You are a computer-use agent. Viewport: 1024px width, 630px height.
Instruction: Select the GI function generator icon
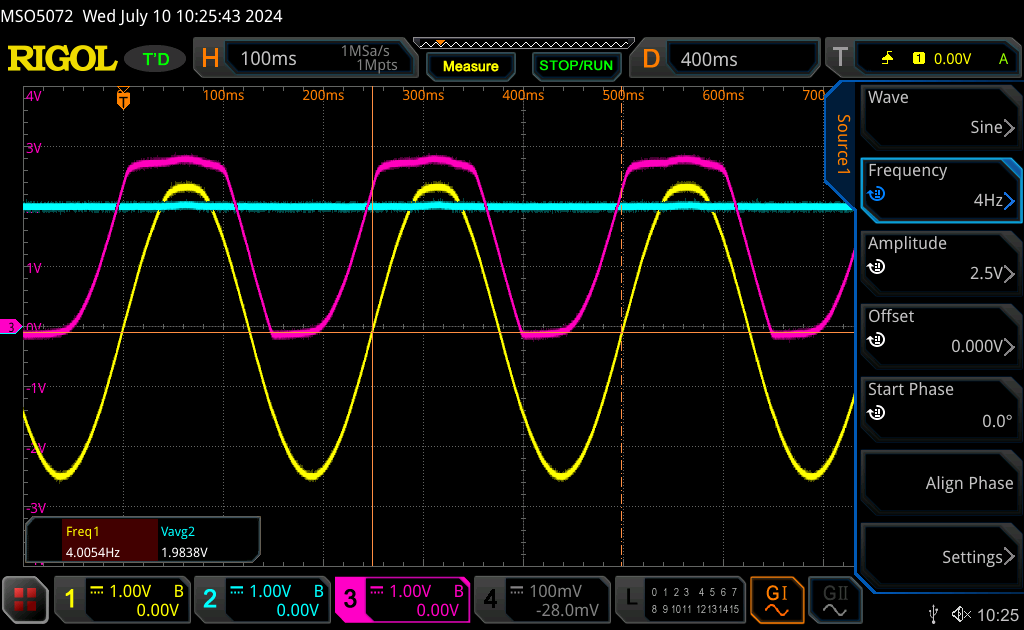click(x=776, y=600)
